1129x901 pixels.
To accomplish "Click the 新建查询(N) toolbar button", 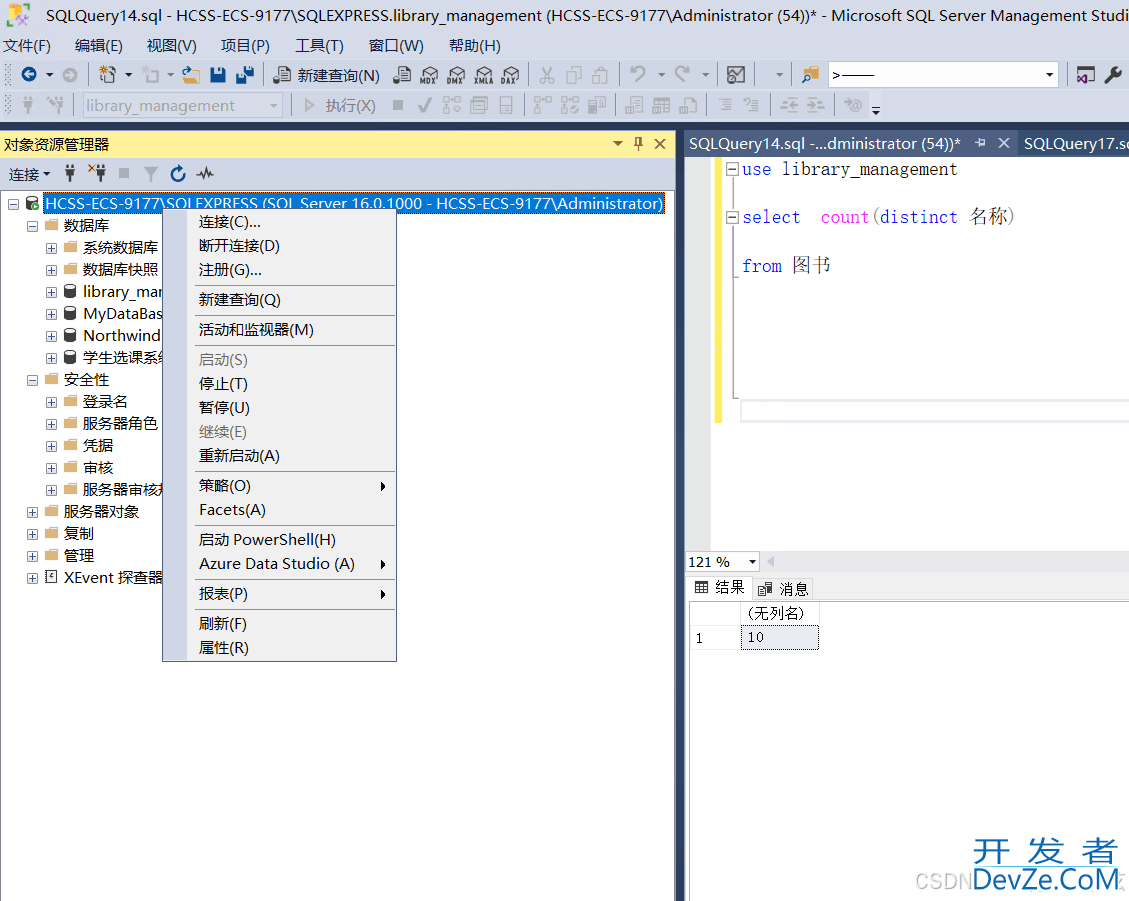I will click(328, 75).
